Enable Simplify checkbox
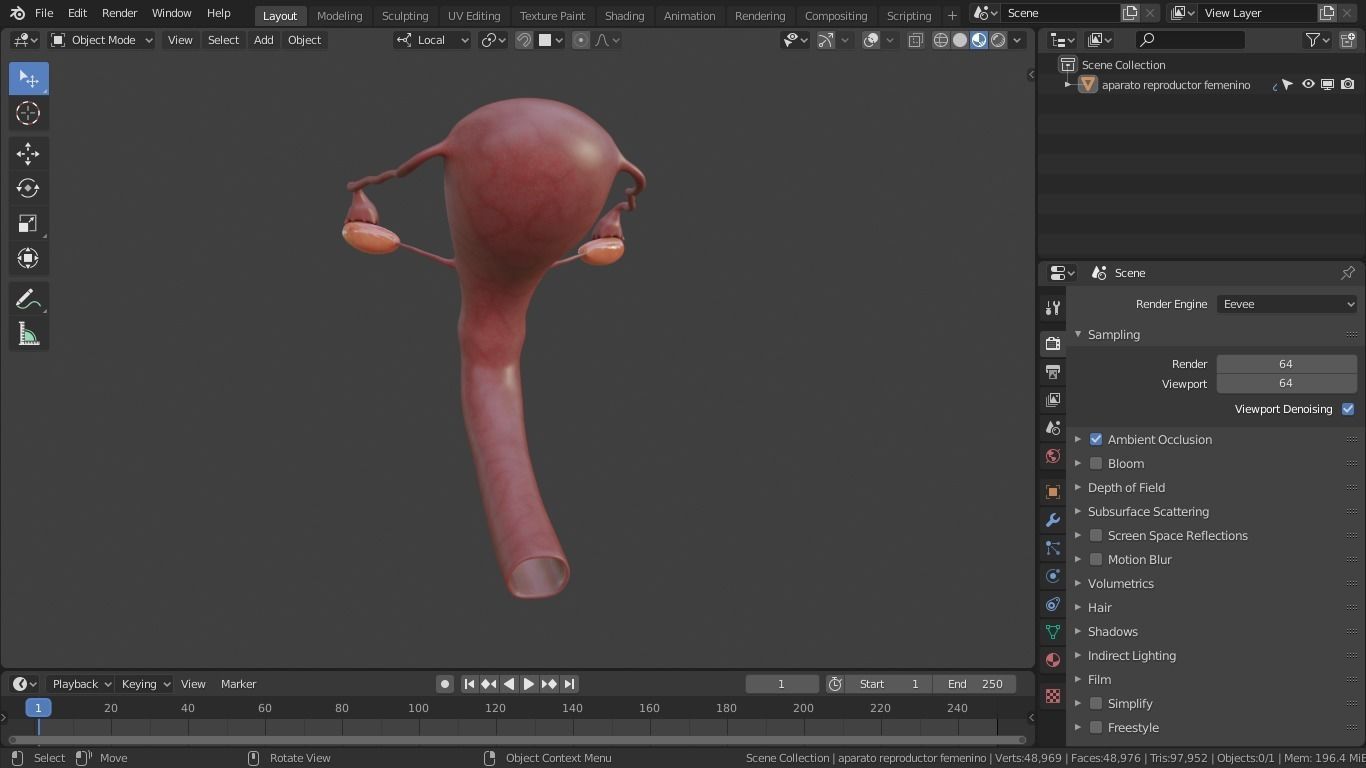1366x768 pixels. coord(1096,703)
